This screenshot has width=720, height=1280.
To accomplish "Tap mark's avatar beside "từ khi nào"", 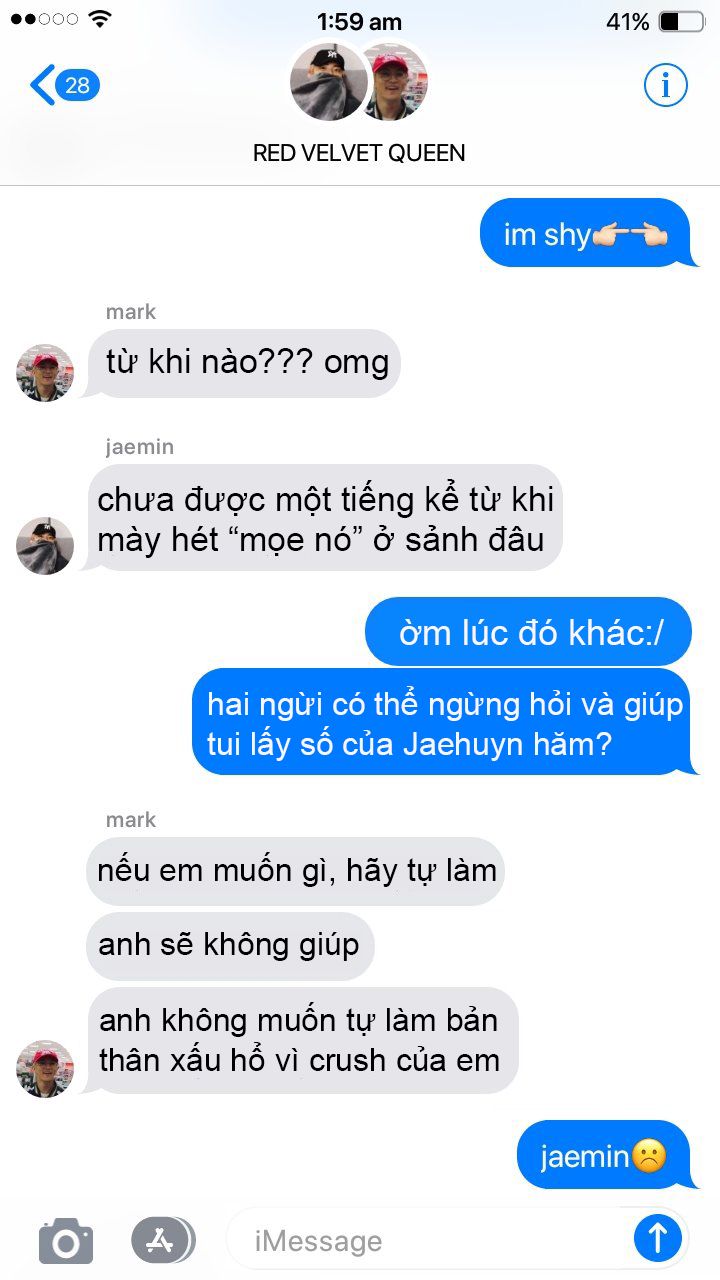I will point(45,373).
